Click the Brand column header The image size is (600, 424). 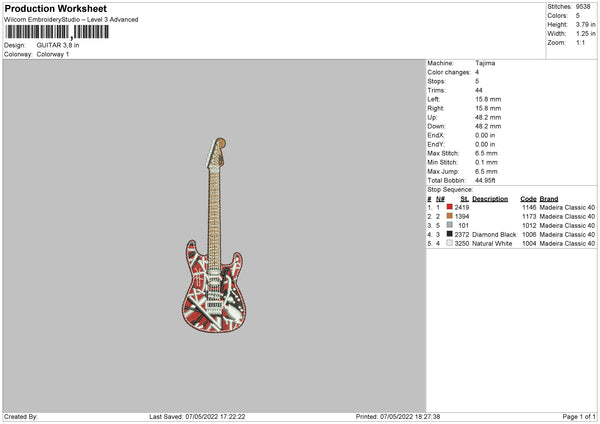[549, 199]
